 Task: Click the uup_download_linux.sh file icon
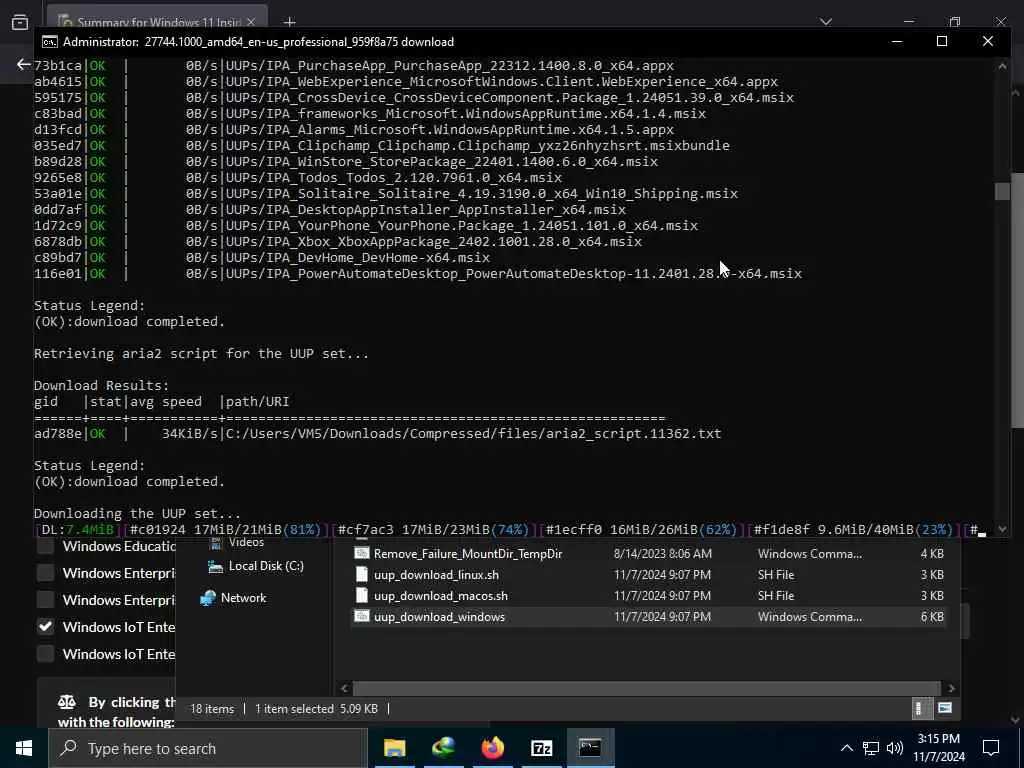coord(362,575)
